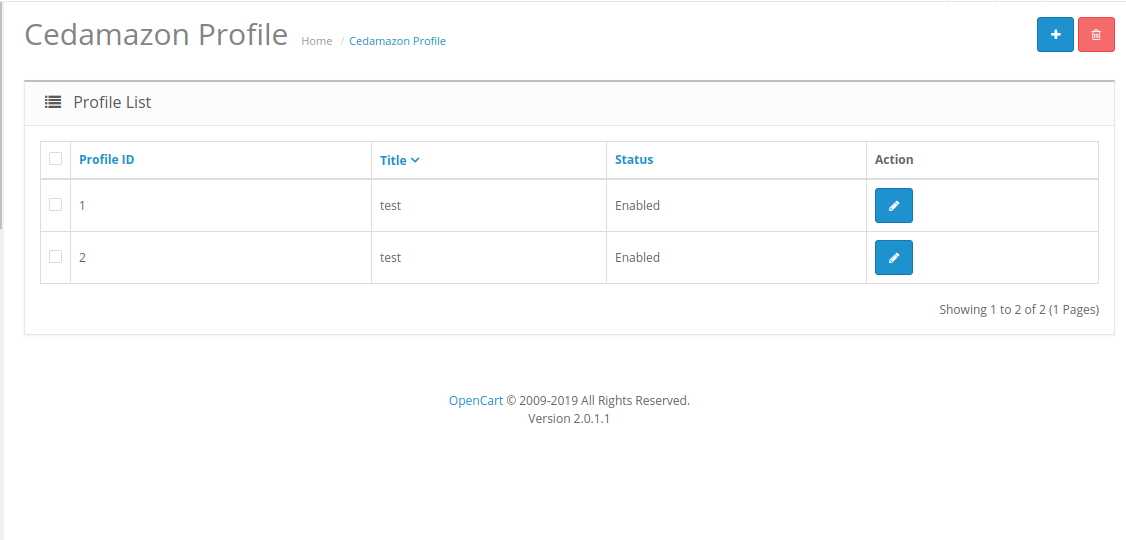
Task: Go to the Home breadcrumb
Action: 316,41
